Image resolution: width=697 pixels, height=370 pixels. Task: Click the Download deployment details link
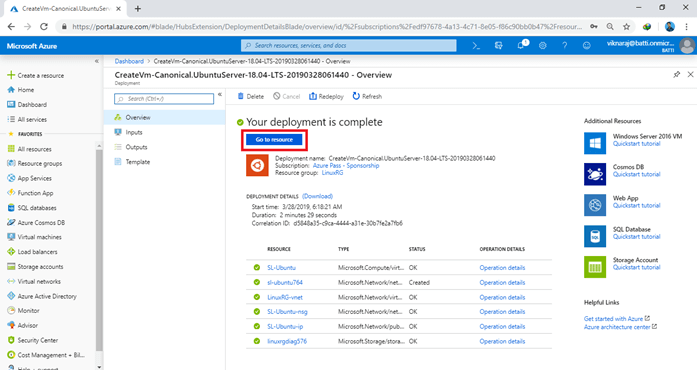pos(317,196)
